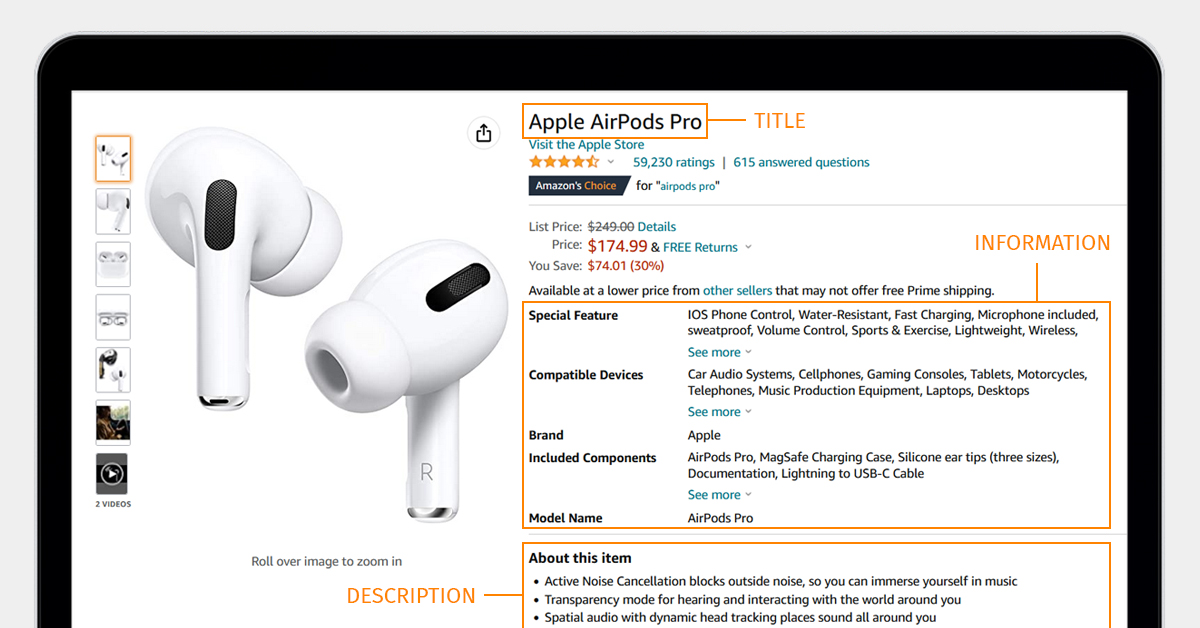1200x628 pixels.
Task: Expand the star rating dropdown arrow
Action: click(x=611, y=162)
